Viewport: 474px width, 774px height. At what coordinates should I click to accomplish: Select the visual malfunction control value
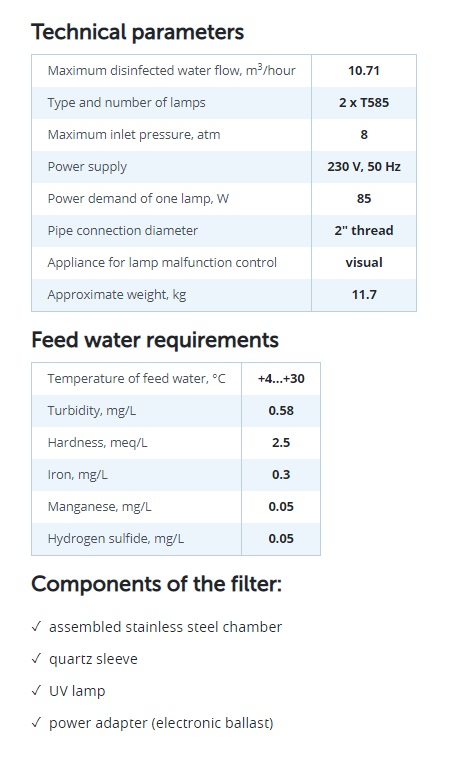coord(364,263)
